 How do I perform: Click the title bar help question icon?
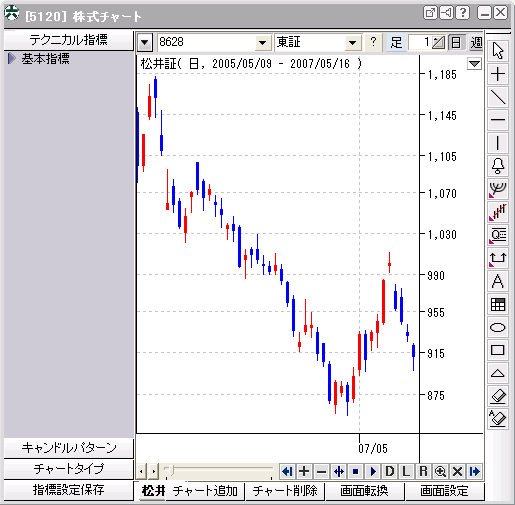click(463, 13)
